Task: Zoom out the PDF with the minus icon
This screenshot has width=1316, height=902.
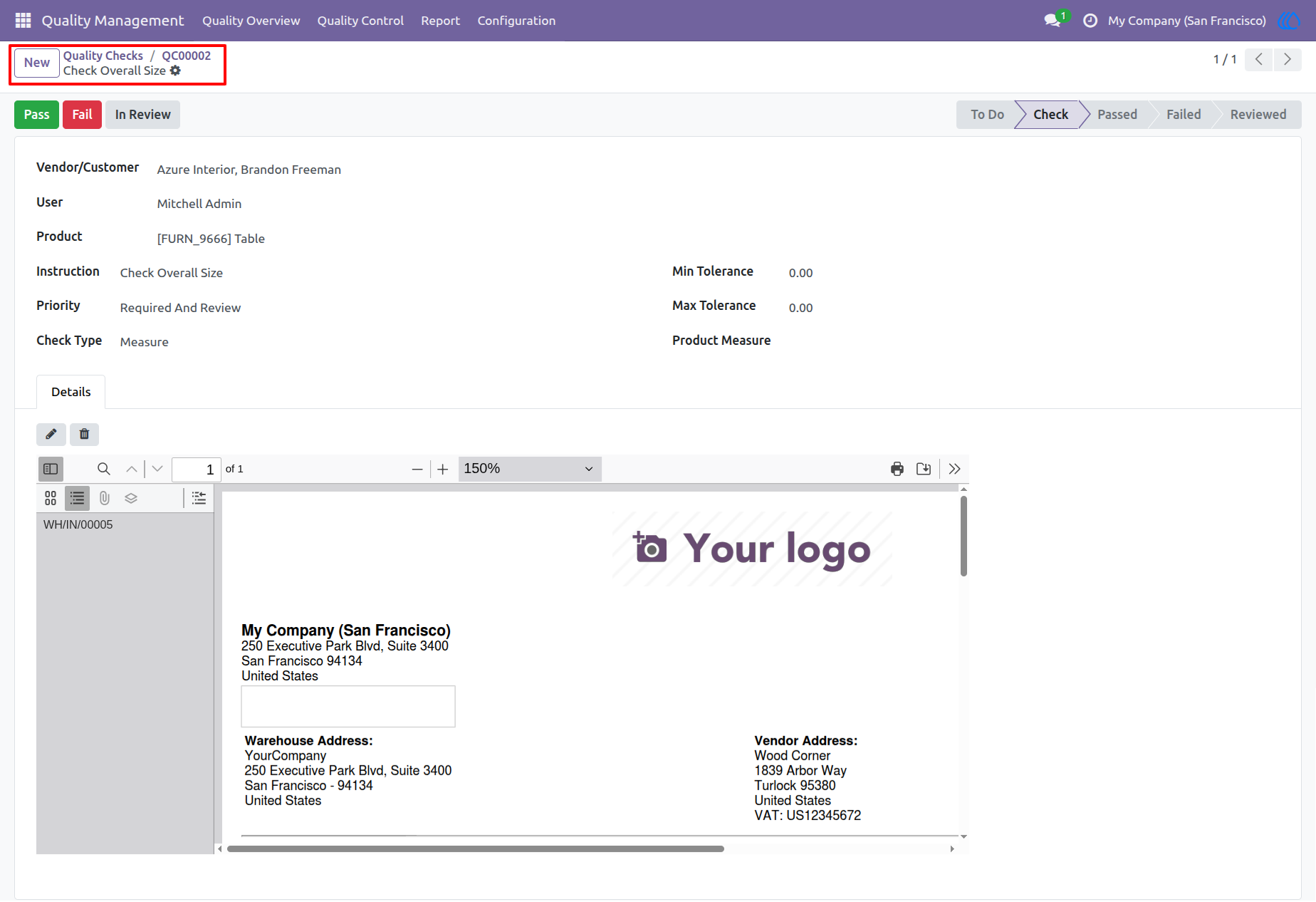Action: (x=417, y=469)
